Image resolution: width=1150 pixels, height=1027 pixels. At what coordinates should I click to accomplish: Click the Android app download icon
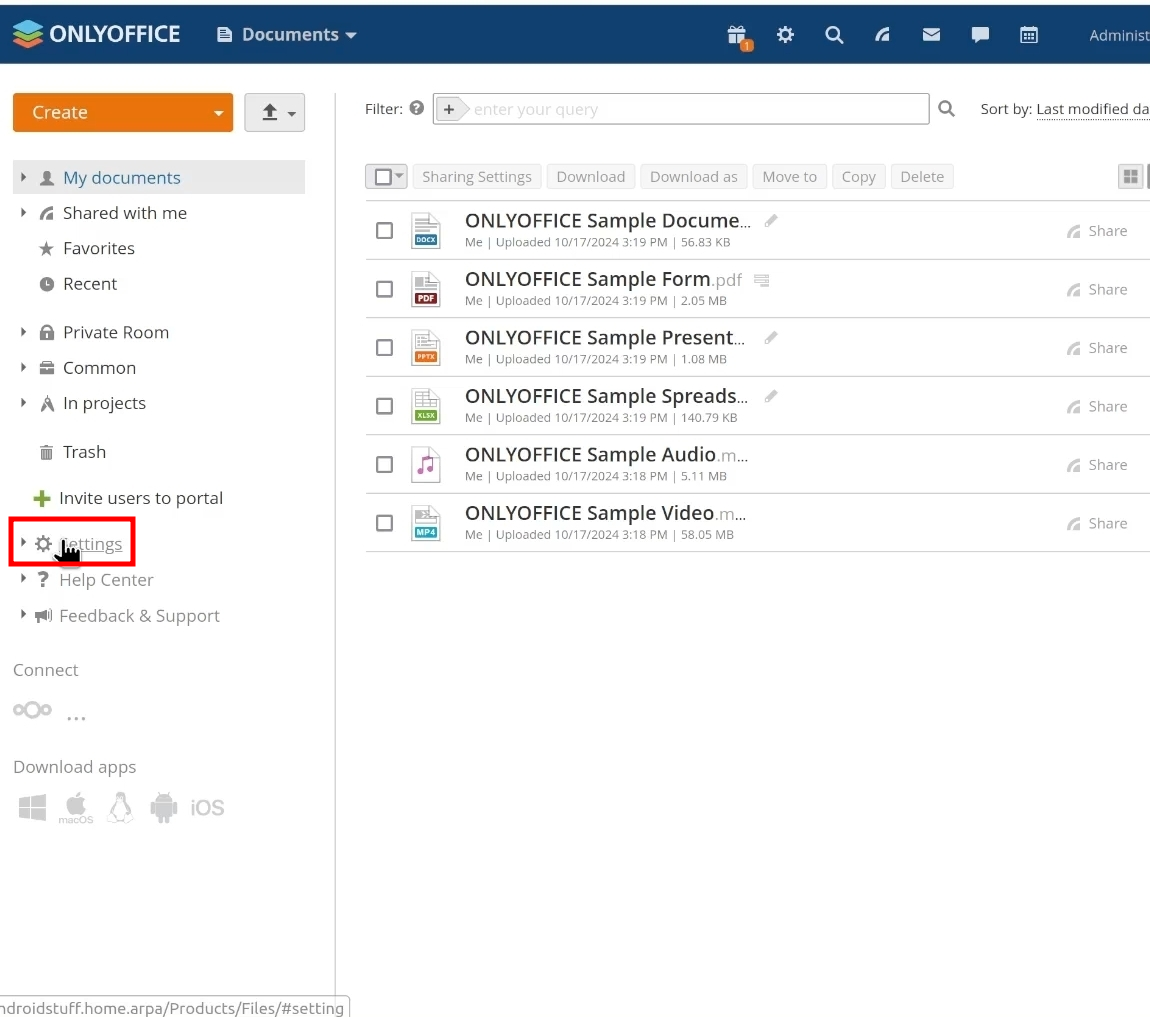tap(164, 808)
